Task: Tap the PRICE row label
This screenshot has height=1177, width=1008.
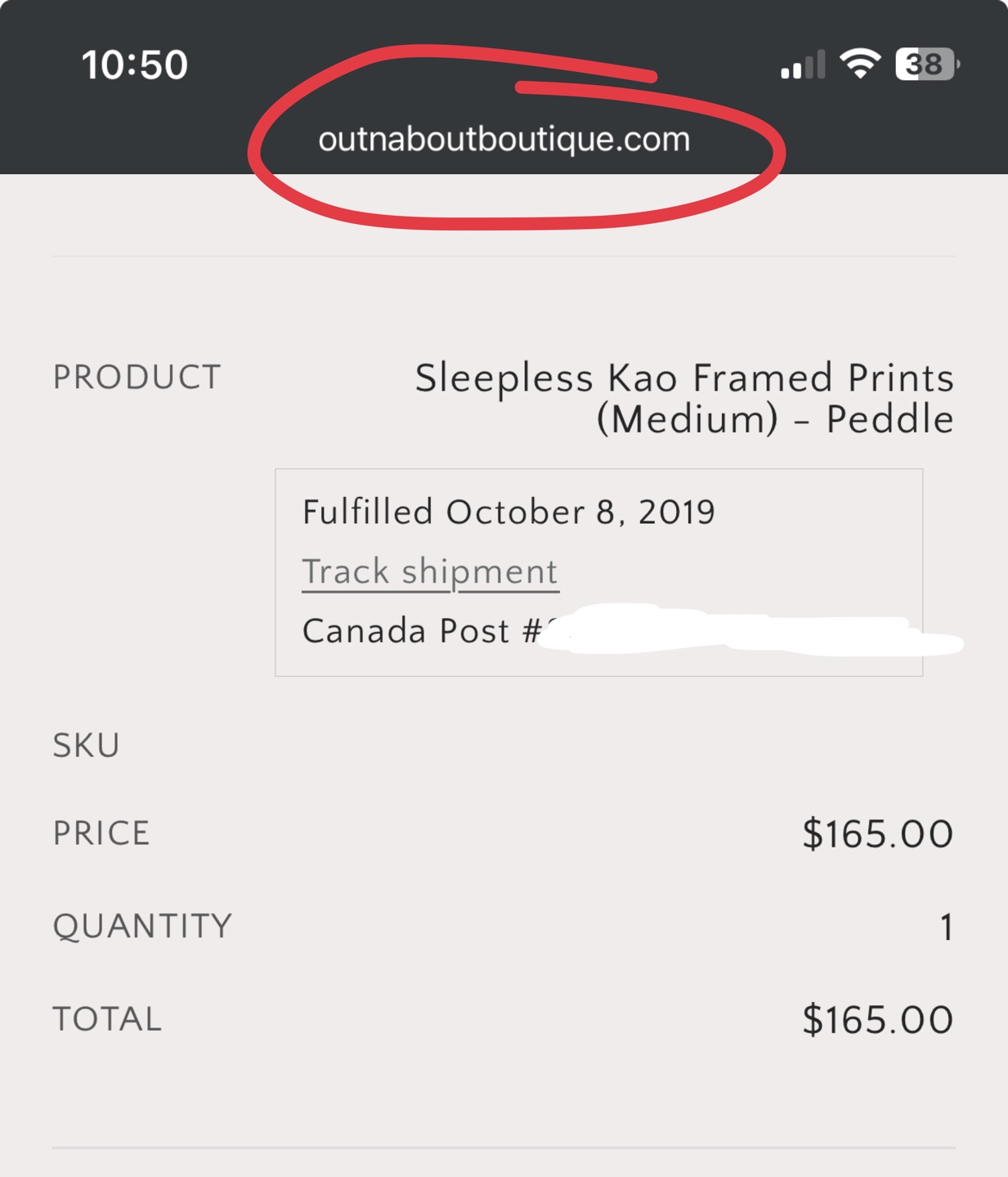Action: [x=101, y=834]
